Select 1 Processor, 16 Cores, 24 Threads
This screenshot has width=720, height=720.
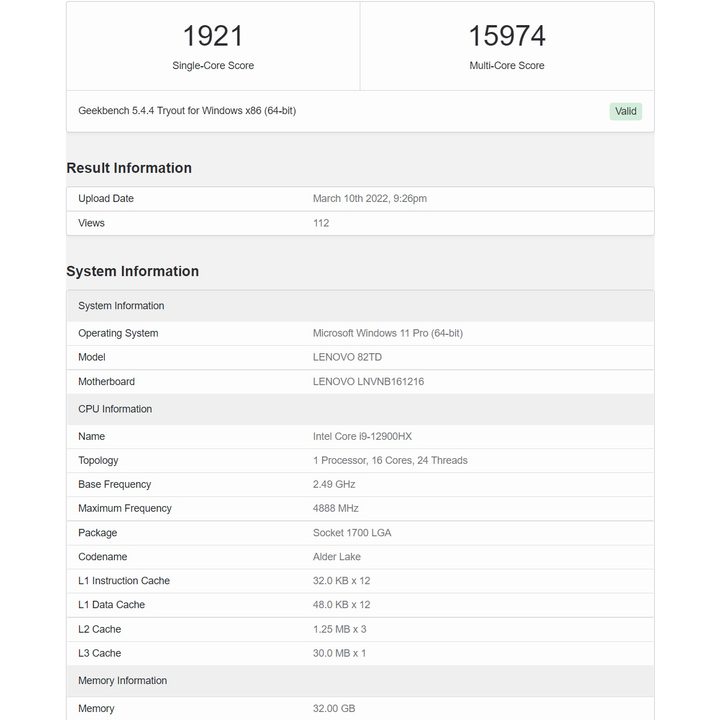coord(390,461)
